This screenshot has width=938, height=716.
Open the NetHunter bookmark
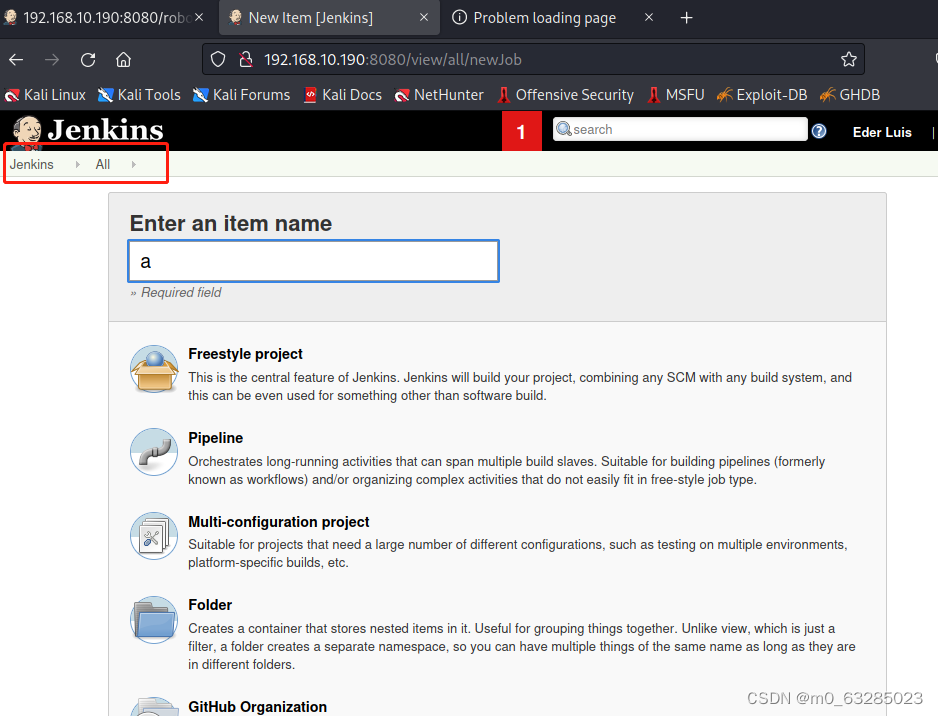(x=439, y=95)
